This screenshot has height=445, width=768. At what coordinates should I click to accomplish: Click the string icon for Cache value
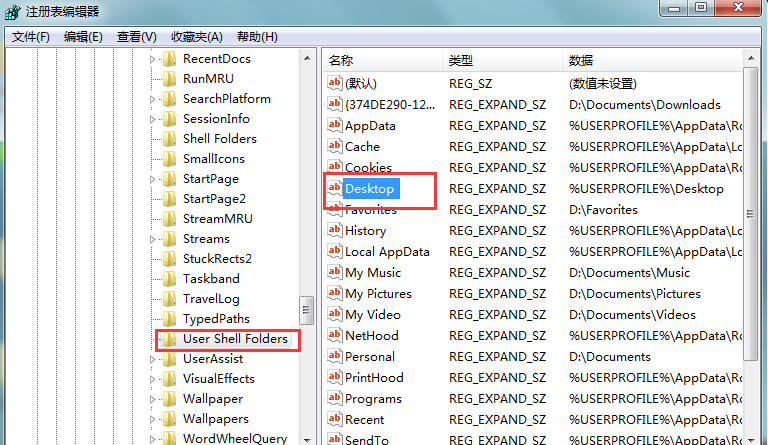(335, 146)
